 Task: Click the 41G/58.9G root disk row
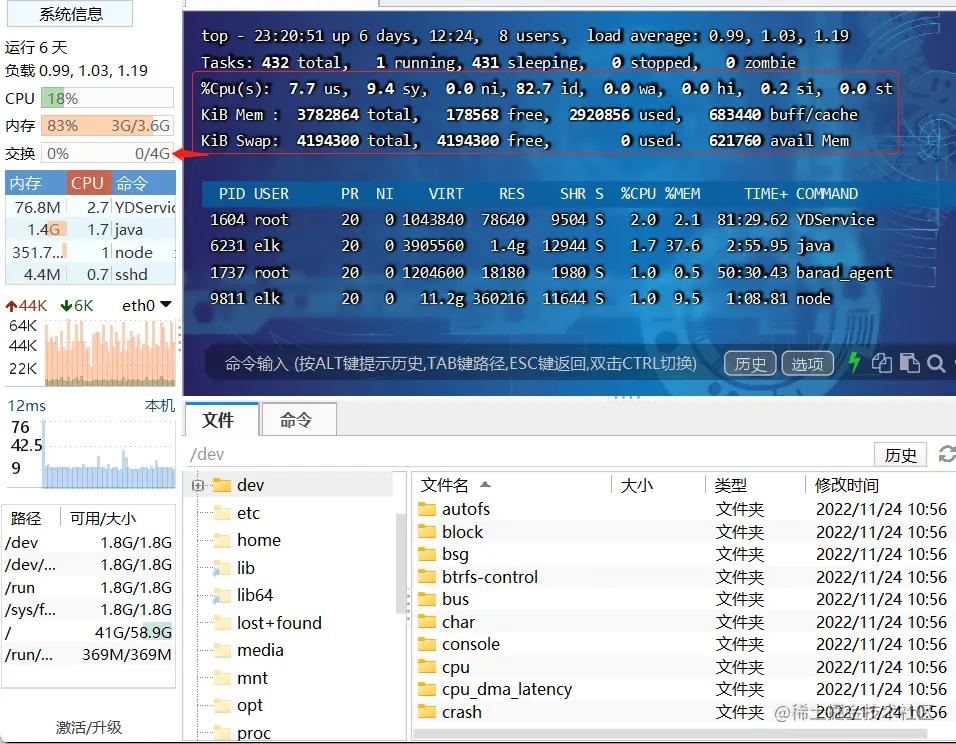[x=88, y=632]
